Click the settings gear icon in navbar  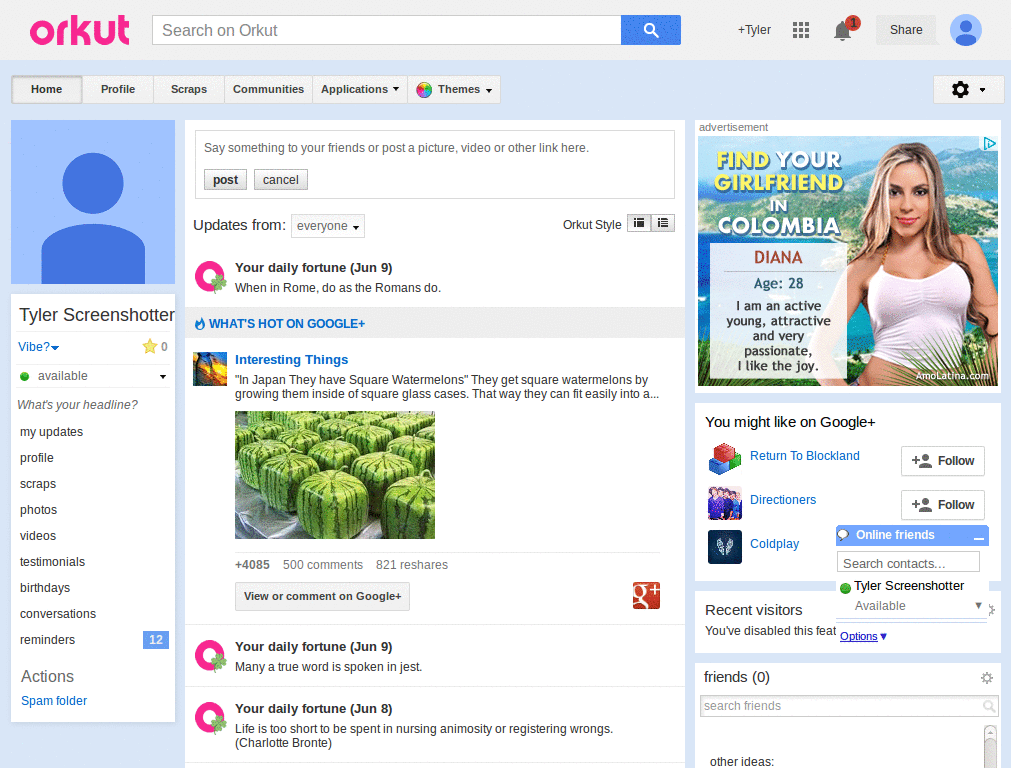[x=960, y=89]
